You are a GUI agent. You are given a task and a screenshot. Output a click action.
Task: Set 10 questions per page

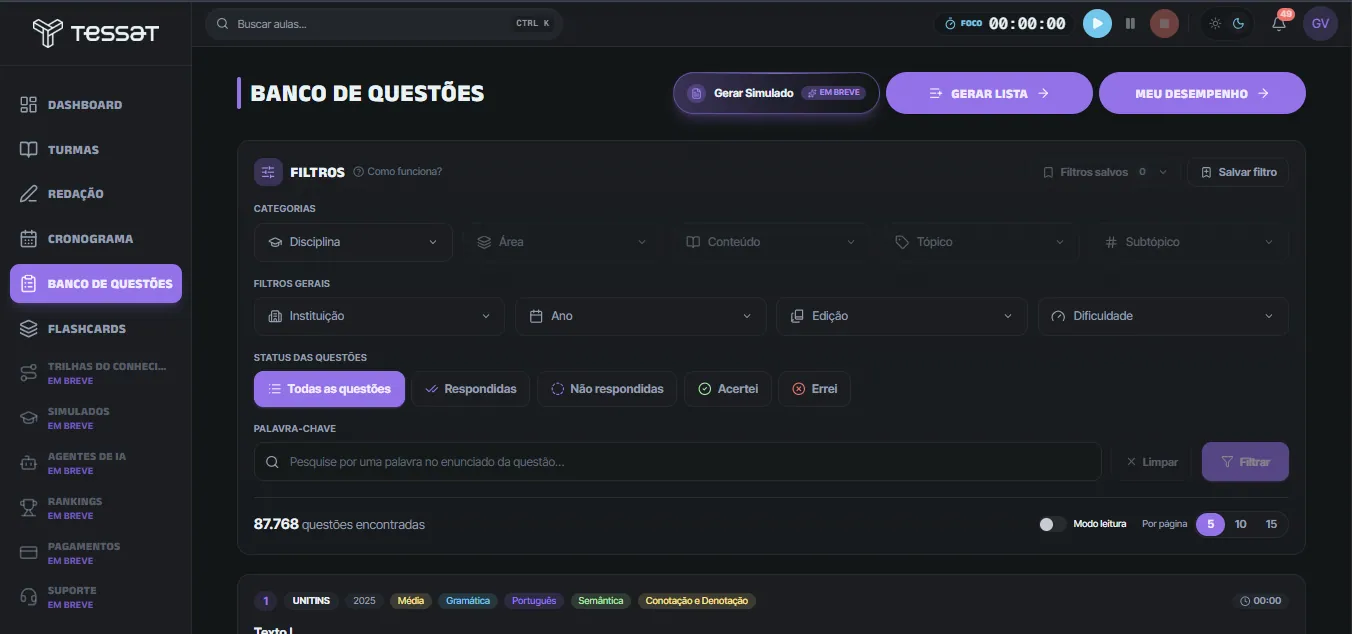[1240, 524]
